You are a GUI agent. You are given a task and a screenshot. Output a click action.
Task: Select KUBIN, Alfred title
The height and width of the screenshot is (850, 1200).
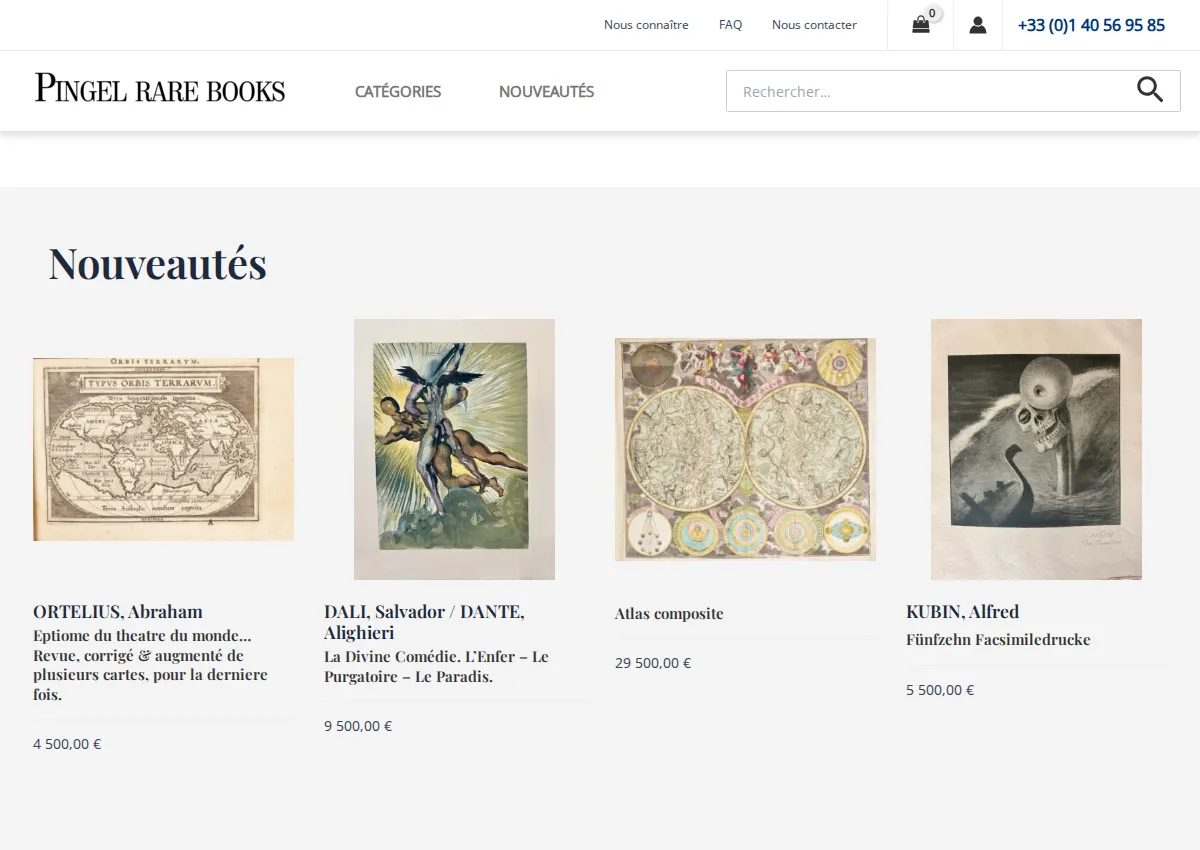click(962, 612)
